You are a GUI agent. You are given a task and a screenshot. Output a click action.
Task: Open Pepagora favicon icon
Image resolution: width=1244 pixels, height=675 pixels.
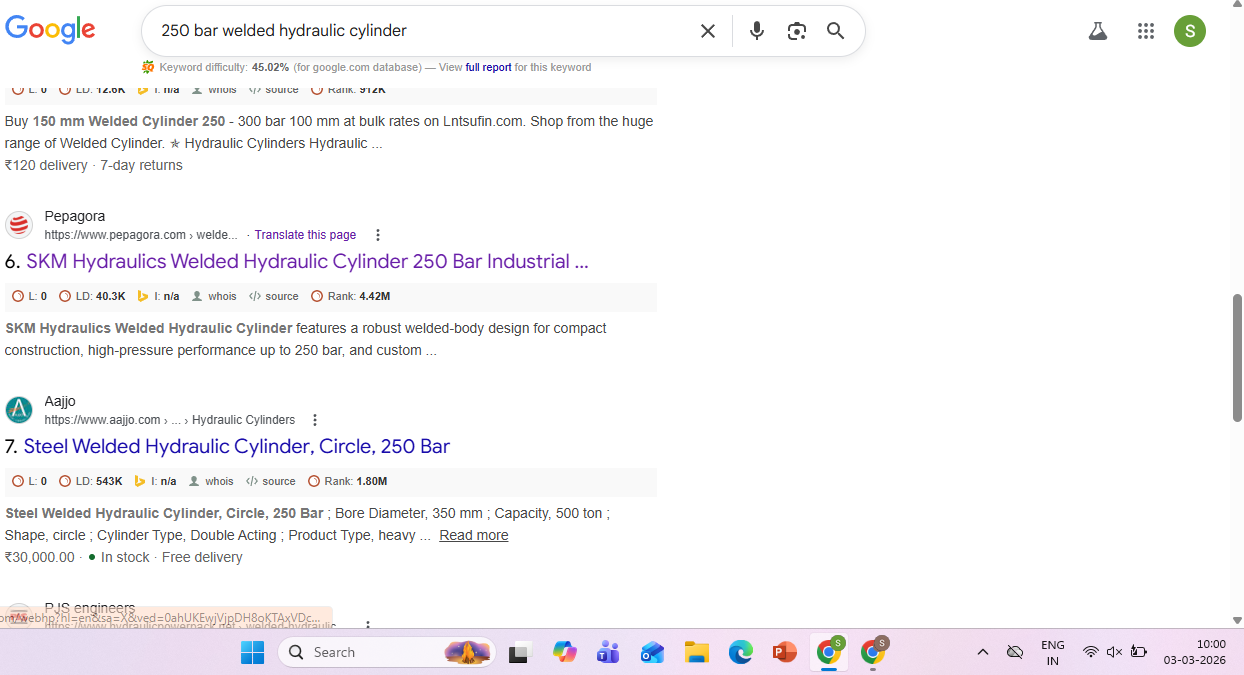point(19,225)
